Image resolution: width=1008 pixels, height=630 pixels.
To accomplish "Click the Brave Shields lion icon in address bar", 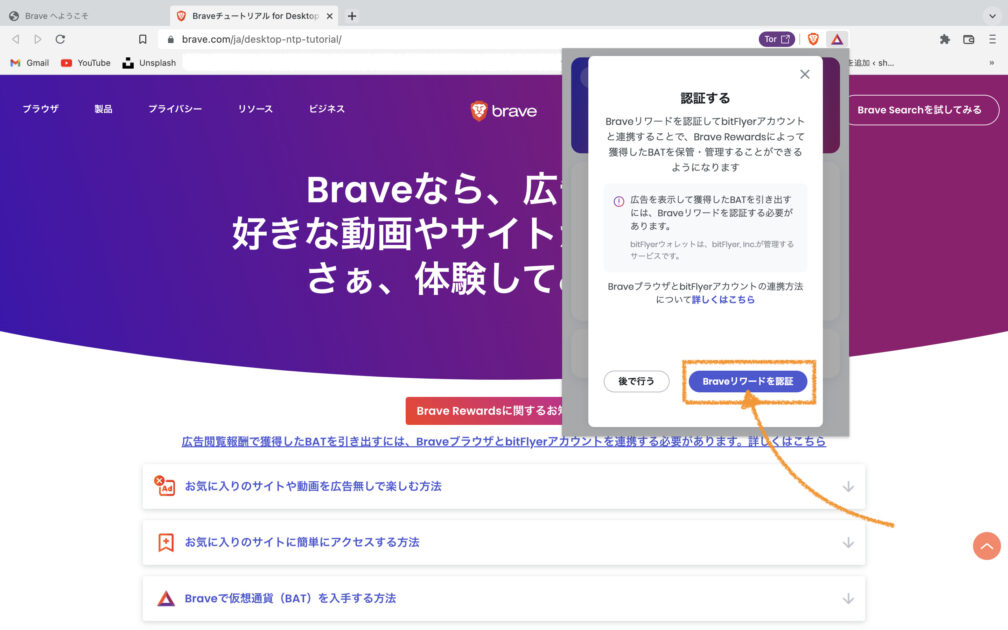I will click(813, 39).
